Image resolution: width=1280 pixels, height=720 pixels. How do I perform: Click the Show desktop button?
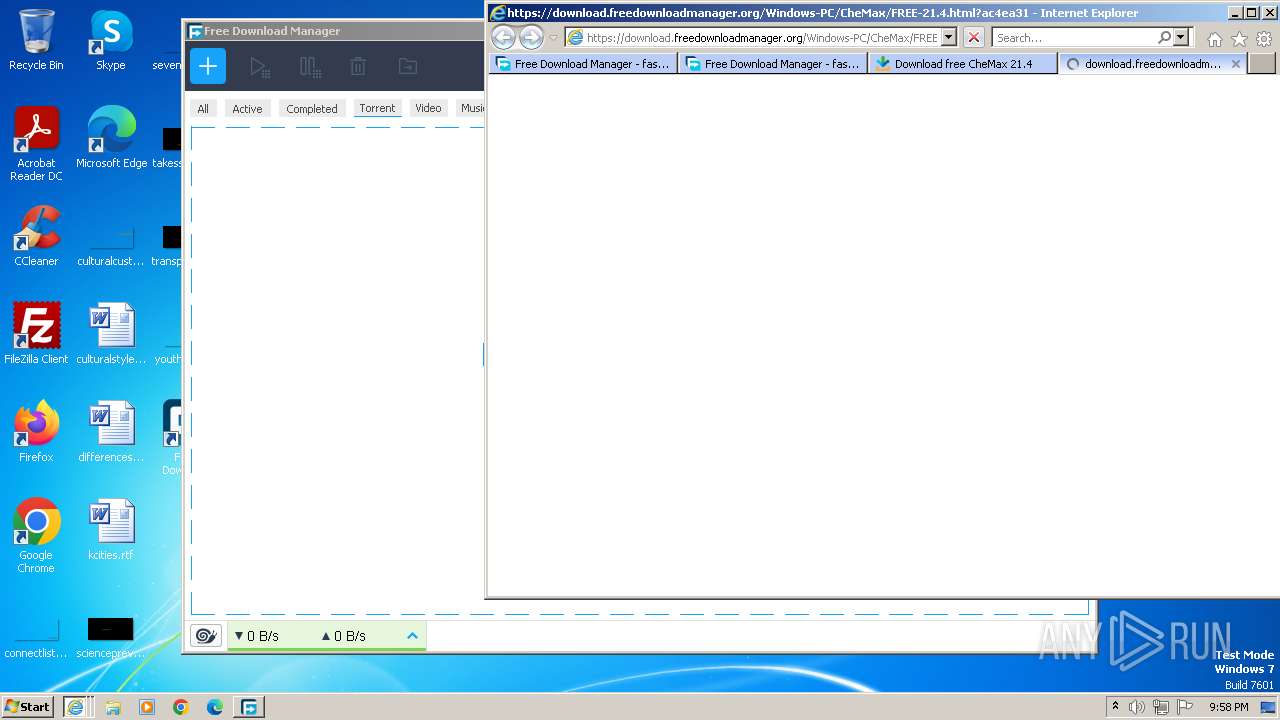[1269, 707]
